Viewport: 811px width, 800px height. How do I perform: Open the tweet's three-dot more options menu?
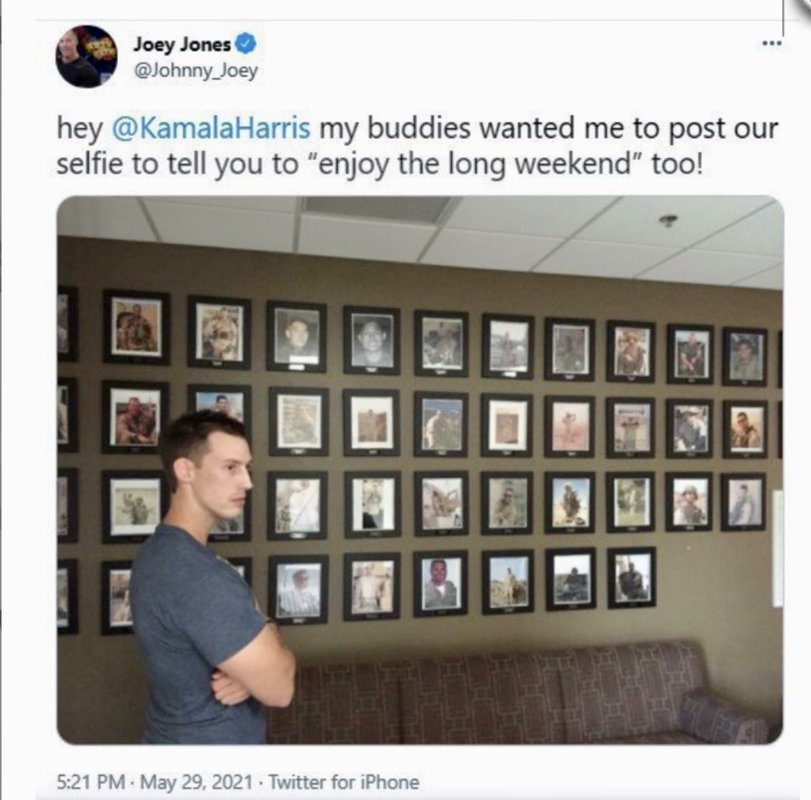coord(772,43)
